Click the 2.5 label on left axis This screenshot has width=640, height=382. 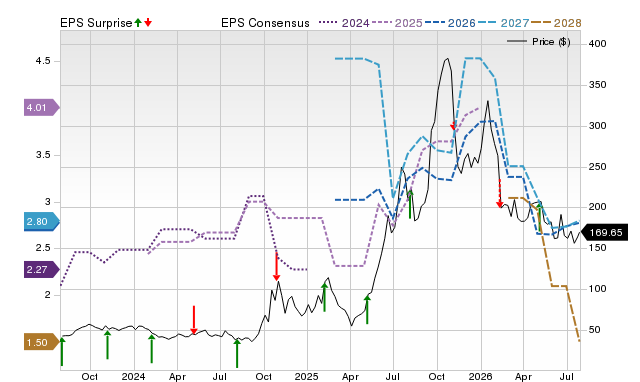point(43,248)
